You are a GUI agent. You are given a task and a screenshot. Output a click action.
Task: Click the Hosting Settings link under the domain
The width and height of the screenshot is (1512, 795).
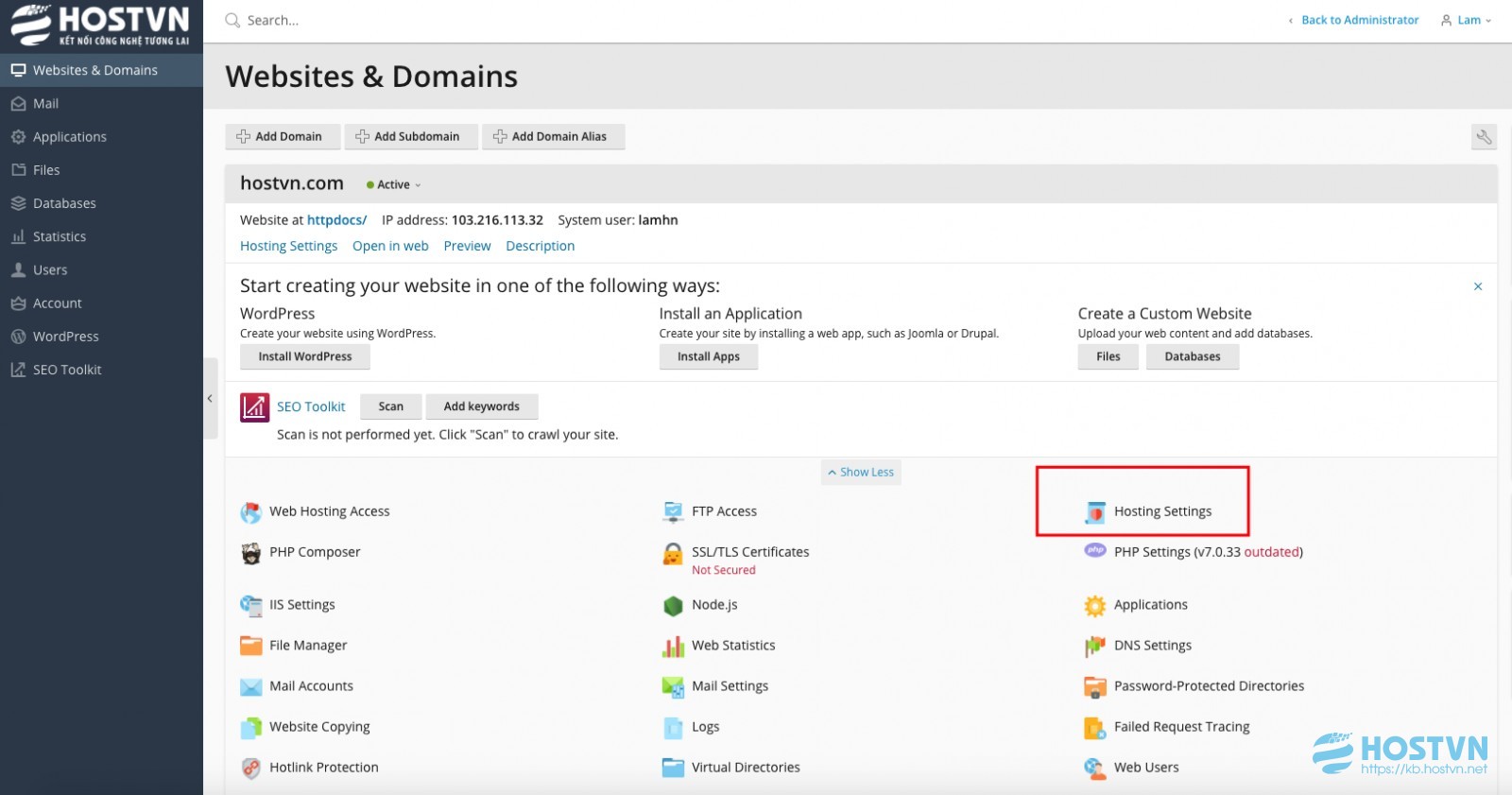click(x=288, y=246)
